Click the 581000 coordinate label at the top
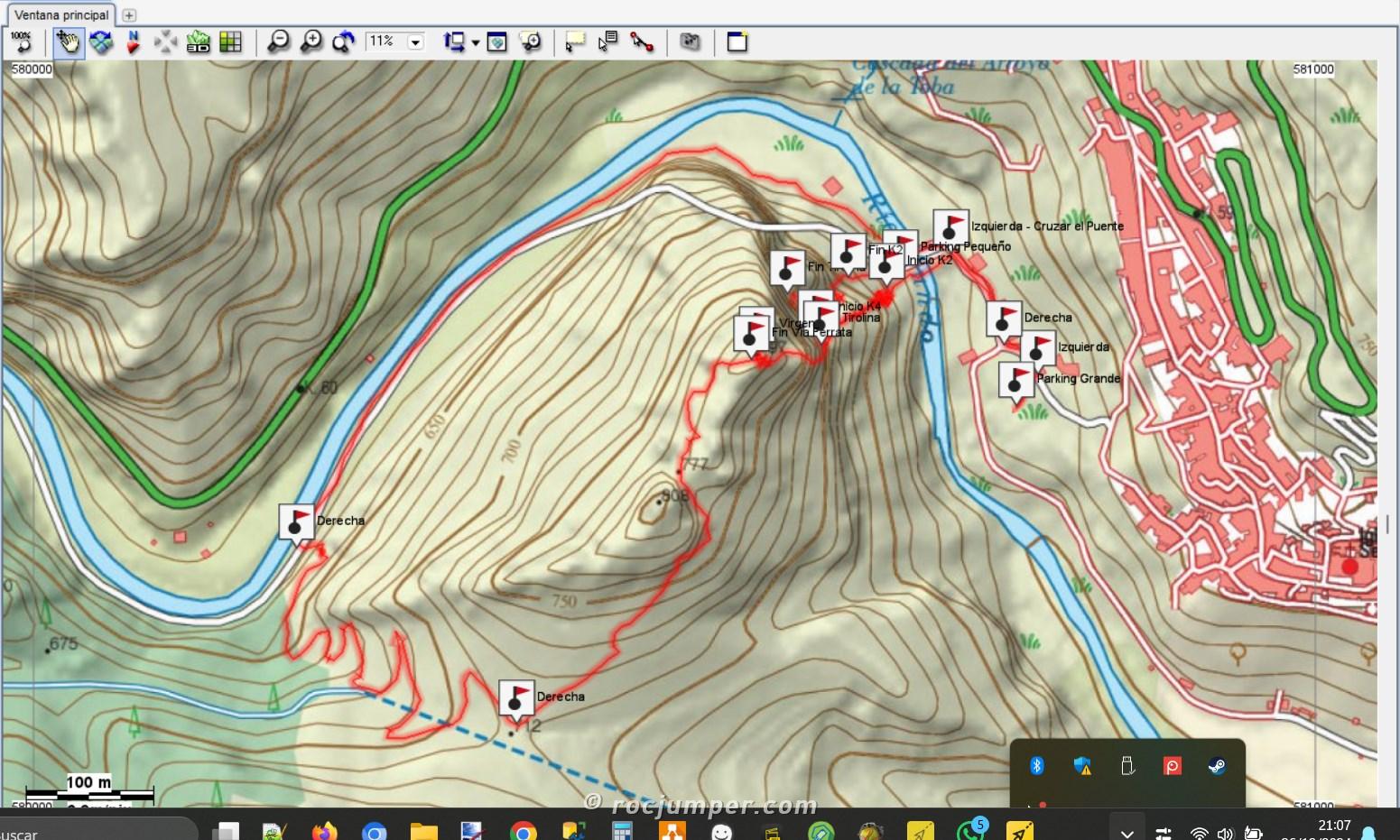Image resolution: width=1400 pixels, height=840 pixels. (x=1312, y=69)
